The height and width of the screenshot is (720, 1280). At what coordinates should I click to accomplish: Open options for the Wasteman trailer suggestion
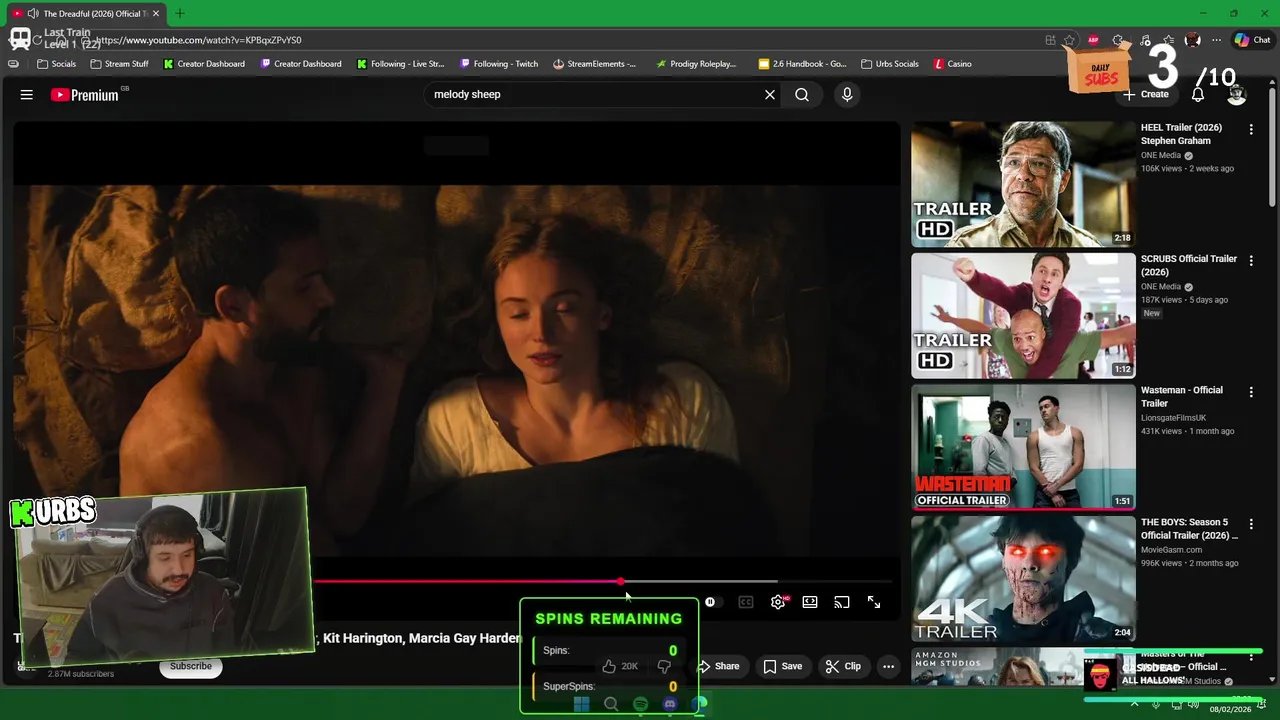tap(1251, 392)
